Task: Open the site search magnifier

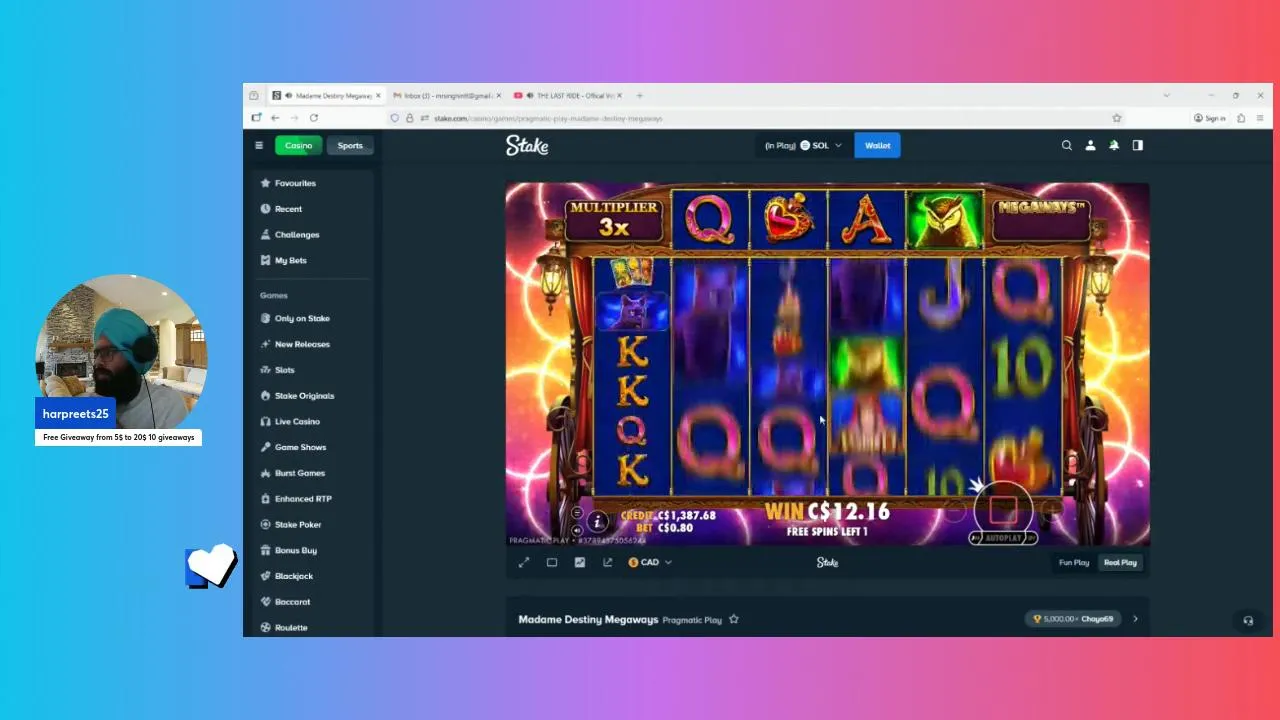Action: coord(1067,145)
